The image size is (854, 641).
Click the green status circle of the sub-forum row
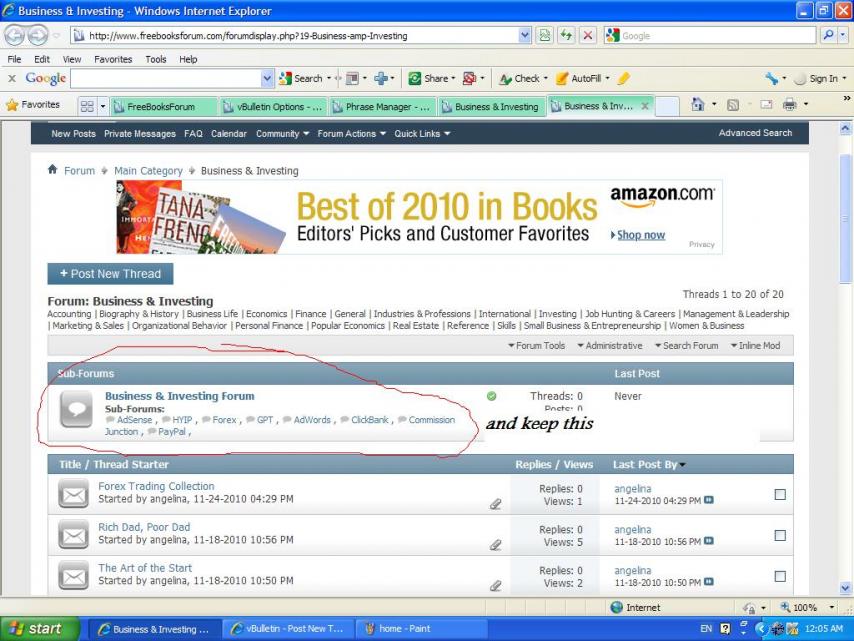[x=491, y=396]
